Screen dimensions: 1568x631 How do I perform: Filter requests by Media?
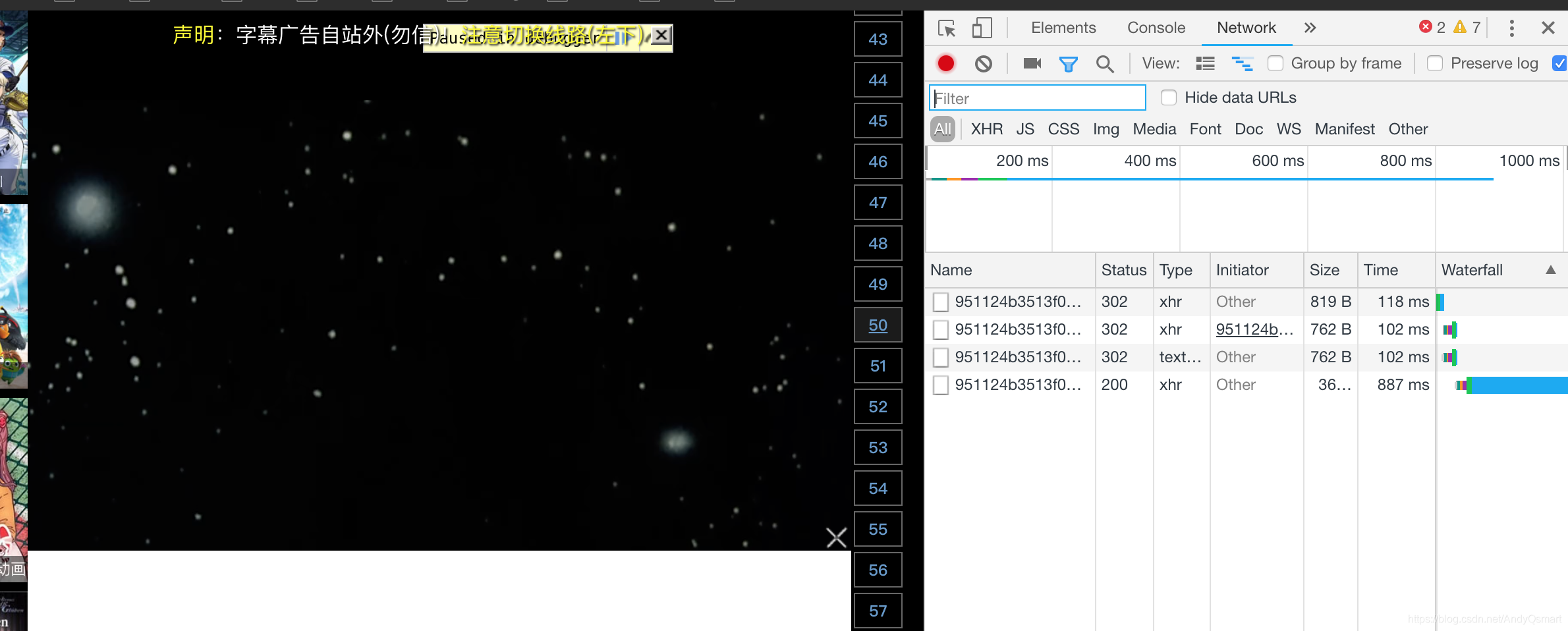pos(1154,129)
